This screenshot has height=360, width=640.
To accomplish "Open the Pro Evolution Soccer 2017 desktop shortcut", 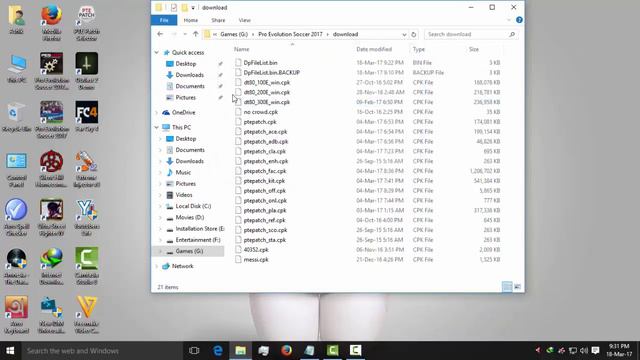I will tap(51, 120).
